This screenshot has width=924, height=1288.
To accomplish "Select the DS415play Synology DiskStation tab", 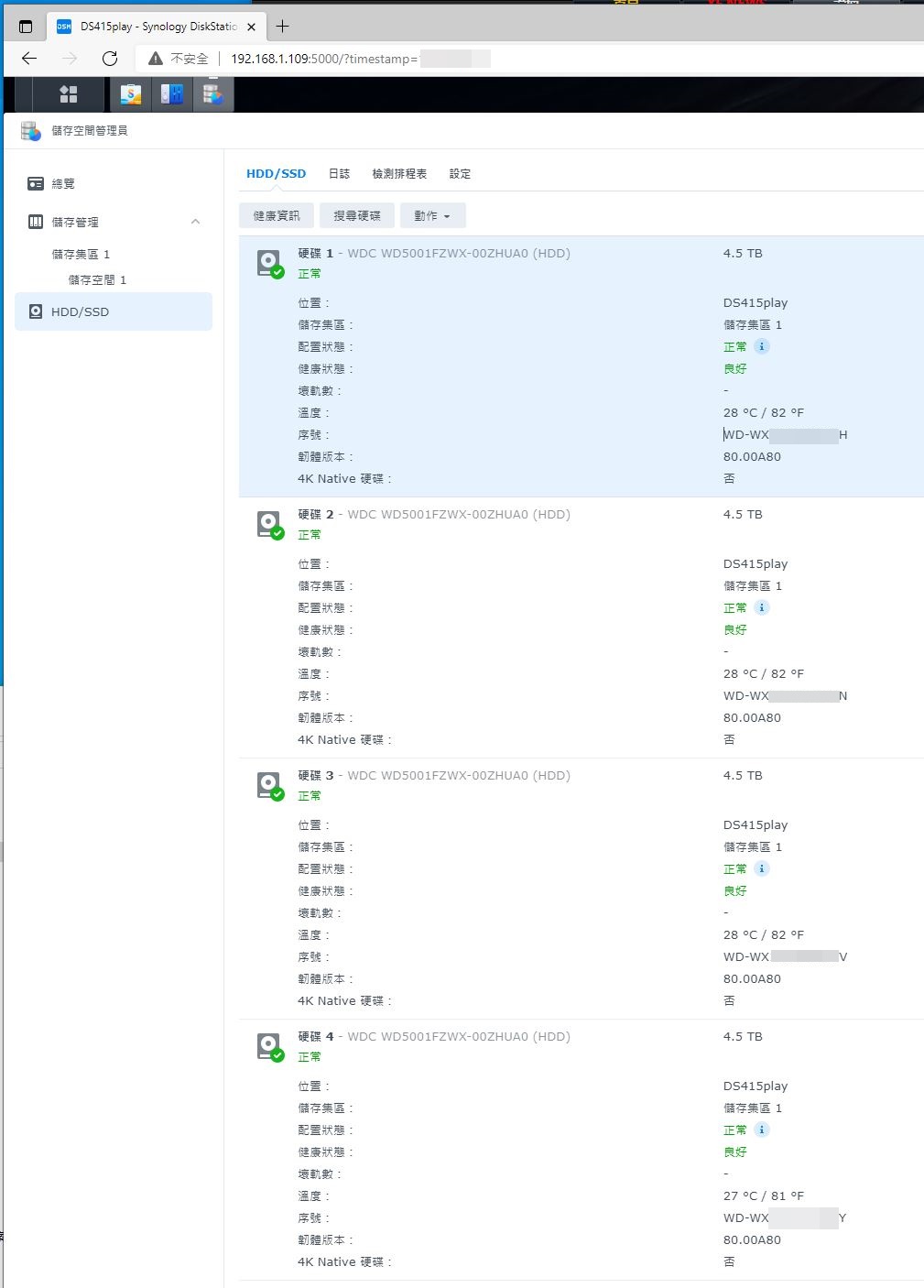I will pyautogui.click(x=157, y=27).
